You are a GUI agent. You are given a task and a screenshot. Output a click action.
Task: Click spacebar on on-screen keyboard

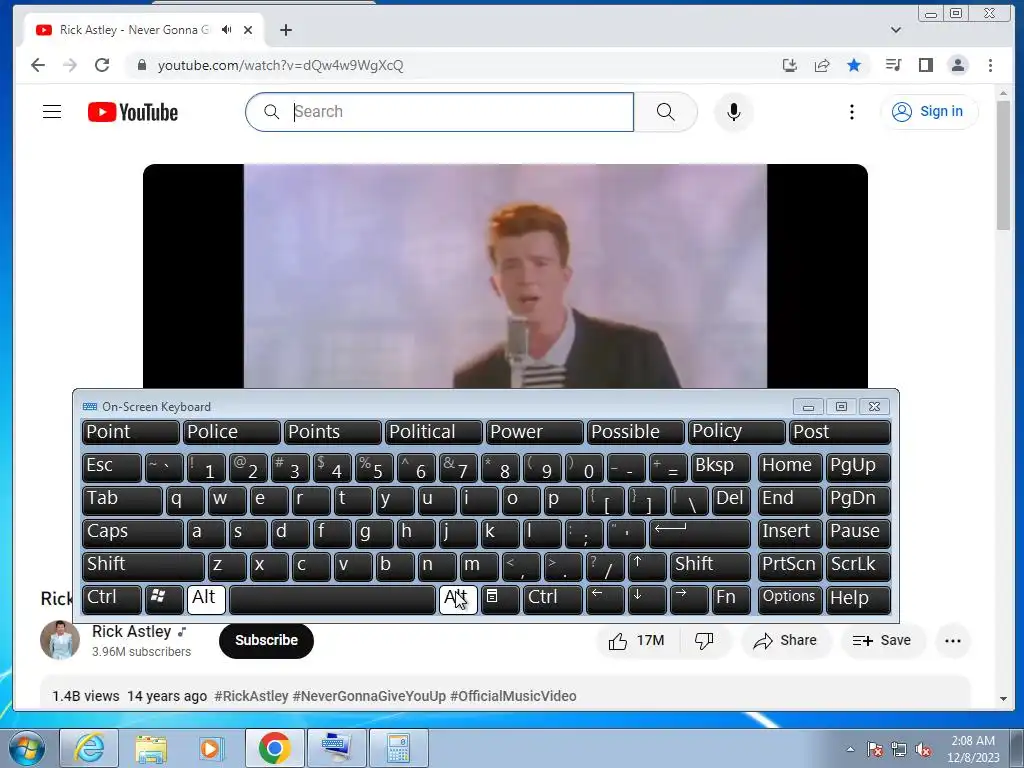pyautogui.click(x=332, y=599)
